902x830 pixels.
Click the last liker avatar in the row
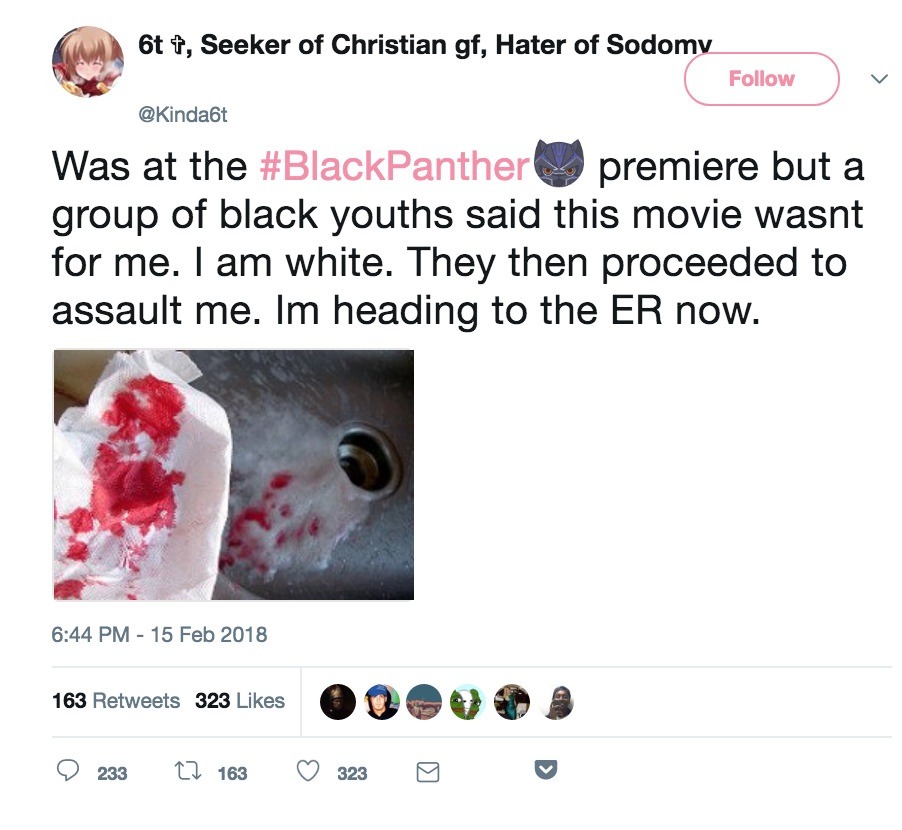click(556, 702)
